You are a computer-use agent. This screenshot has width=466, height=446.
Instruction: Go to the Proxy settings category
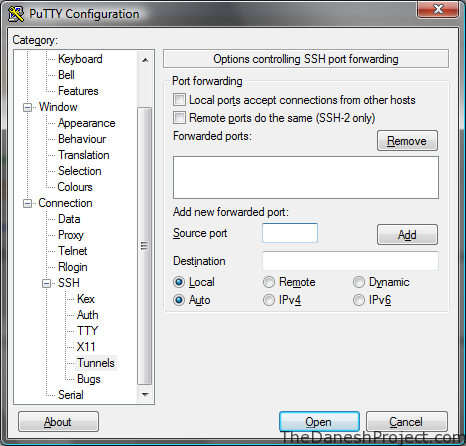tap(71, 235)
